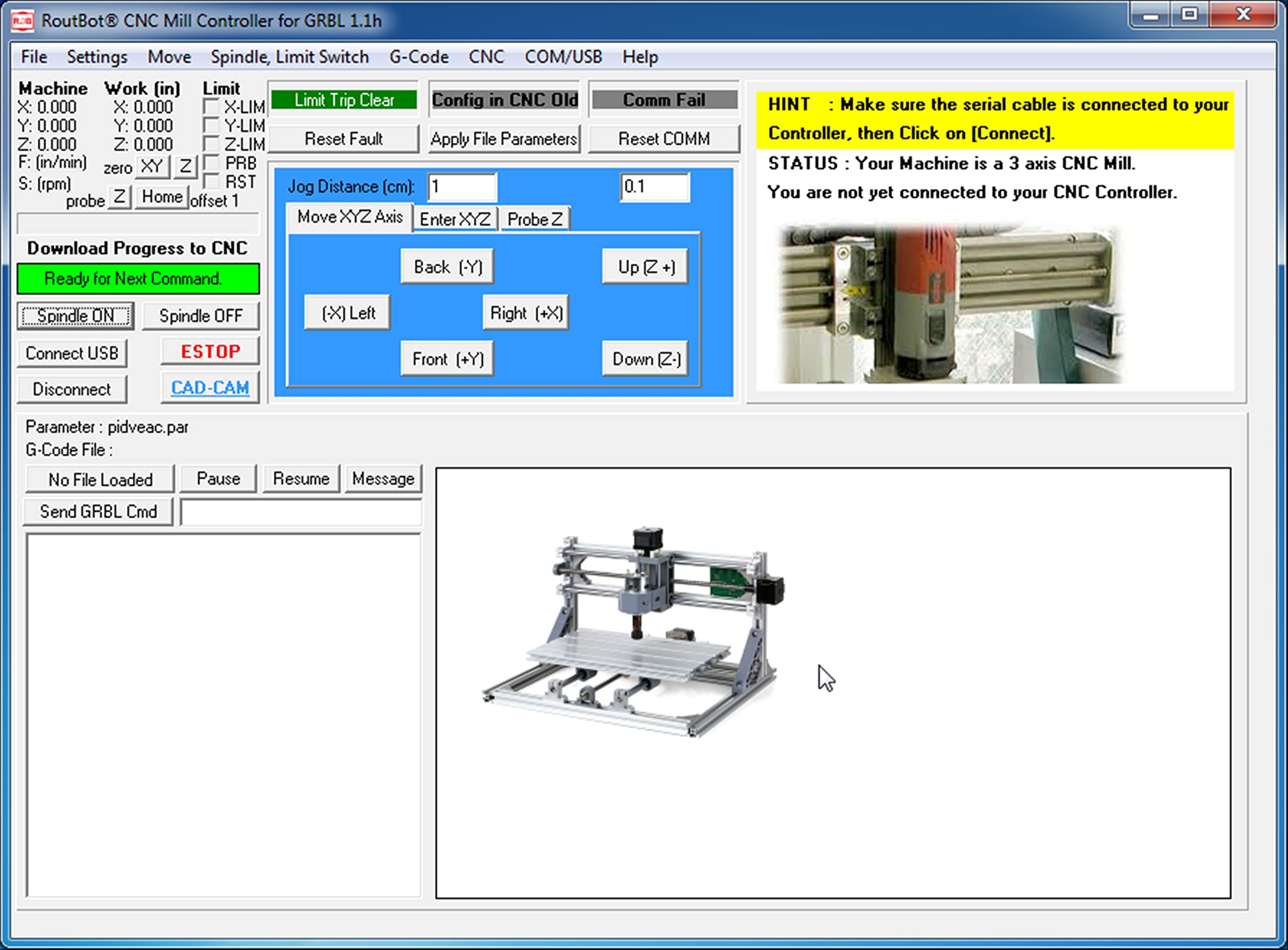Click the probe Z button
Image resolution: width=1288 pixels, height=950 pixels.
(119, 197)
